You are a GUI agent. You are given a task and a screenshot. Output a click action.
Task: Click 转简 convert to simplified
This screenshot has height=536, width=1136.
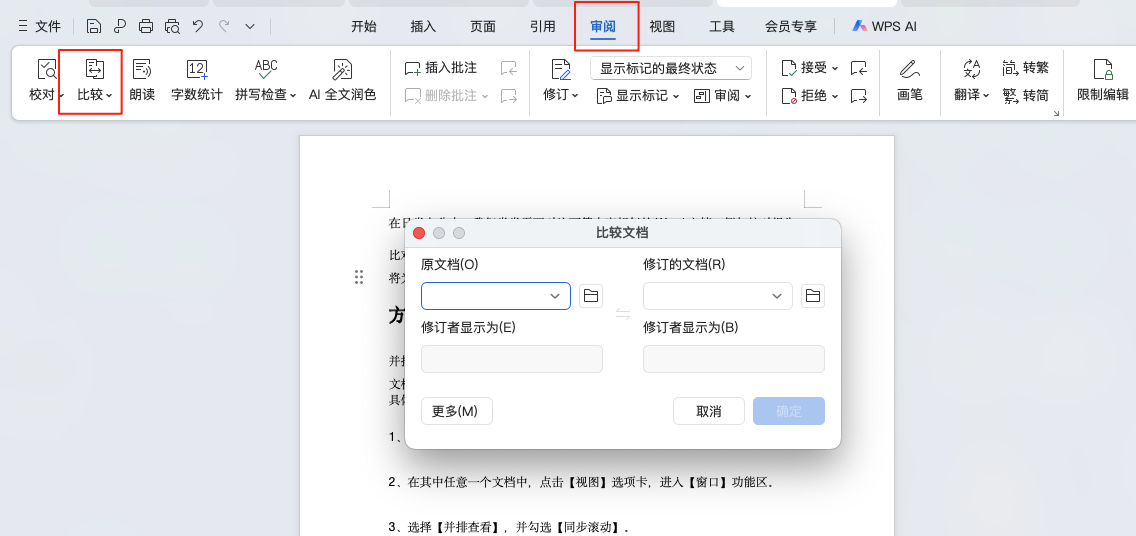(x=1025, y=96)
